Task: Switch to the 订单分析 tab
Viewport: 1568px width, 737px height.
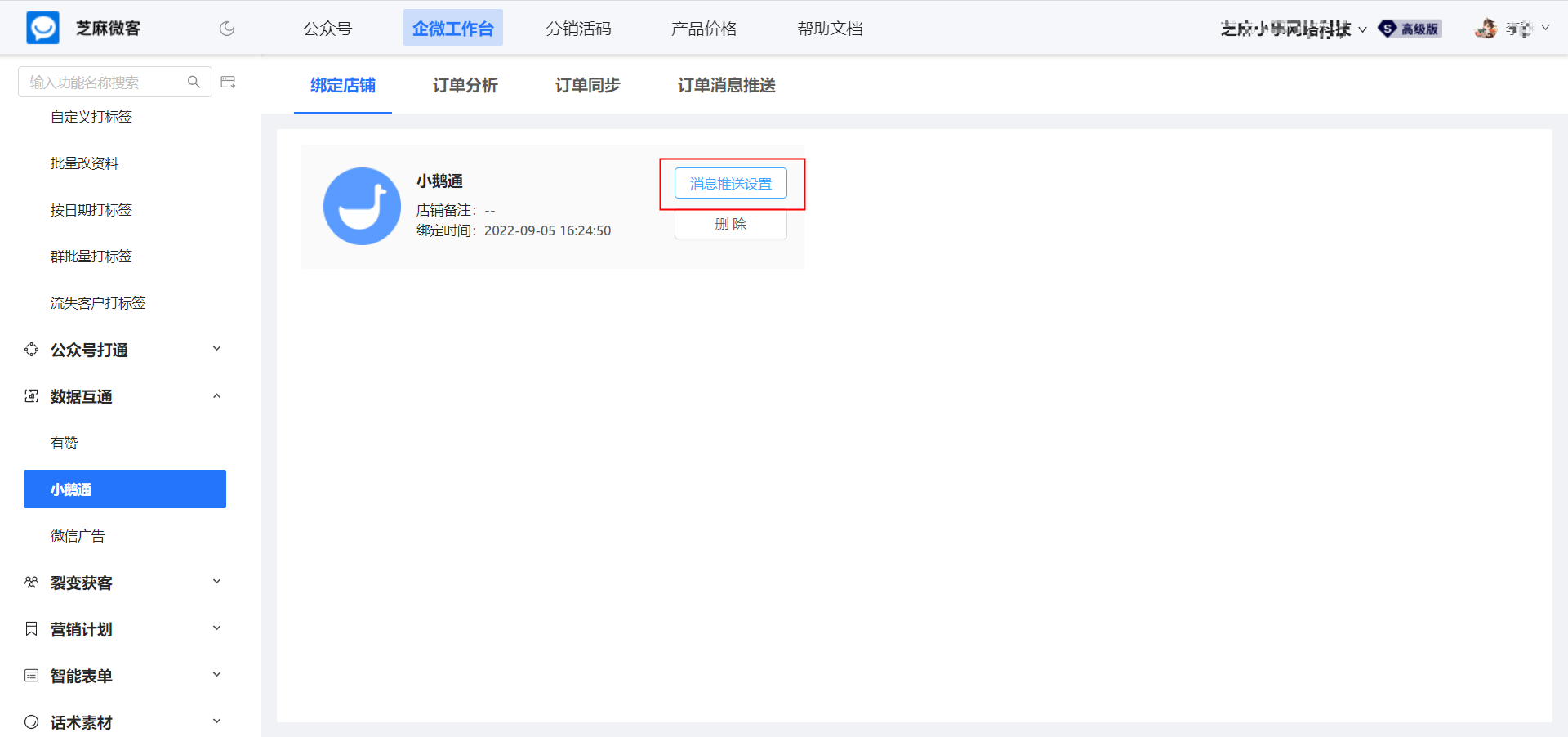Action: tap(465, 85)
